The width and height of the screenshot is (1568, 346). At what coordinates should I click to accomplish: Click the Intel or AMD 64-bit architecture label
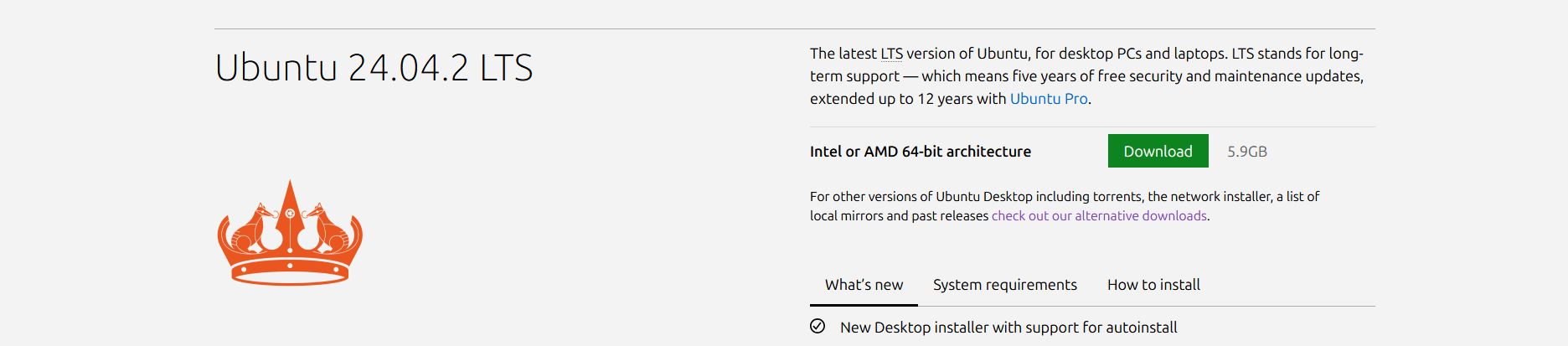(x=921, y=152)
